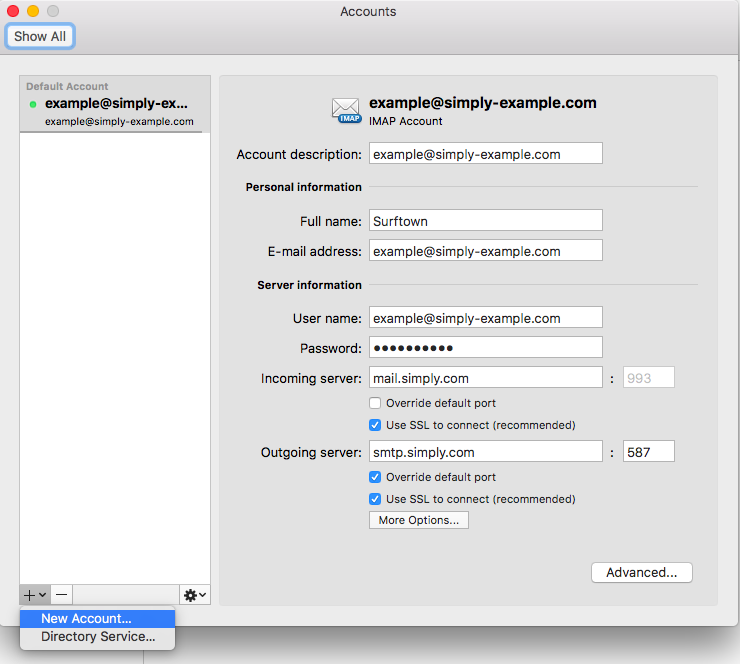Screen dimensions: 740x664
Task: Choose New Account... from the menu
Action: pyautogui.click(x=86, y=618)
